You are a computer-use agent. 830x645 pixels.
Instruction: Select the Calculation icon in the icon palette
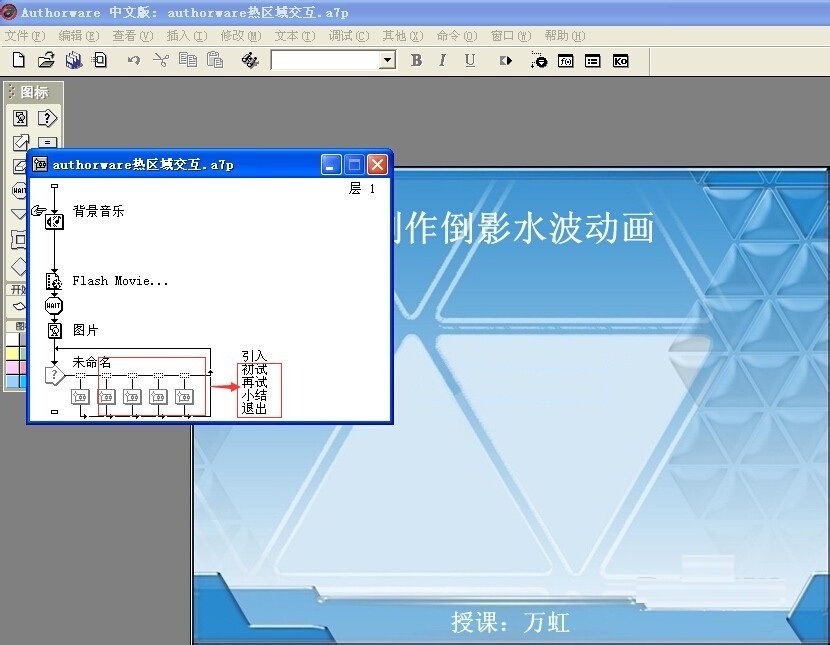[48, 142]
